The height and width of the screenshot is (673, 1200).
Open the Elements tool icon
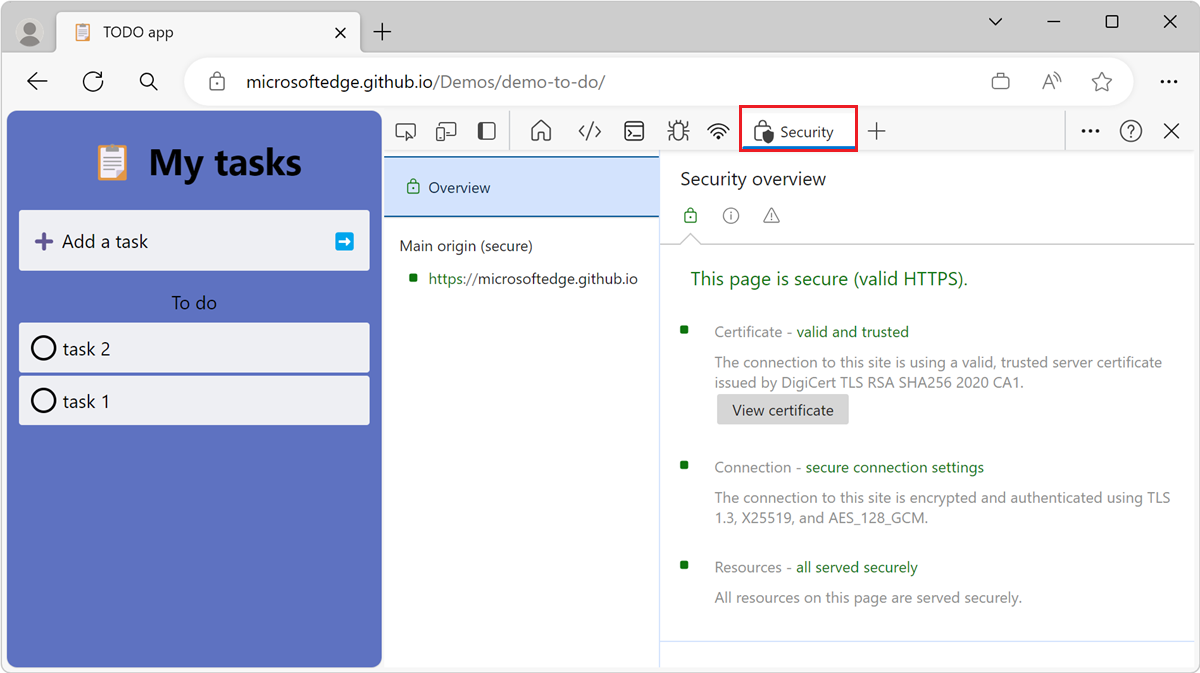coord(589,131)
